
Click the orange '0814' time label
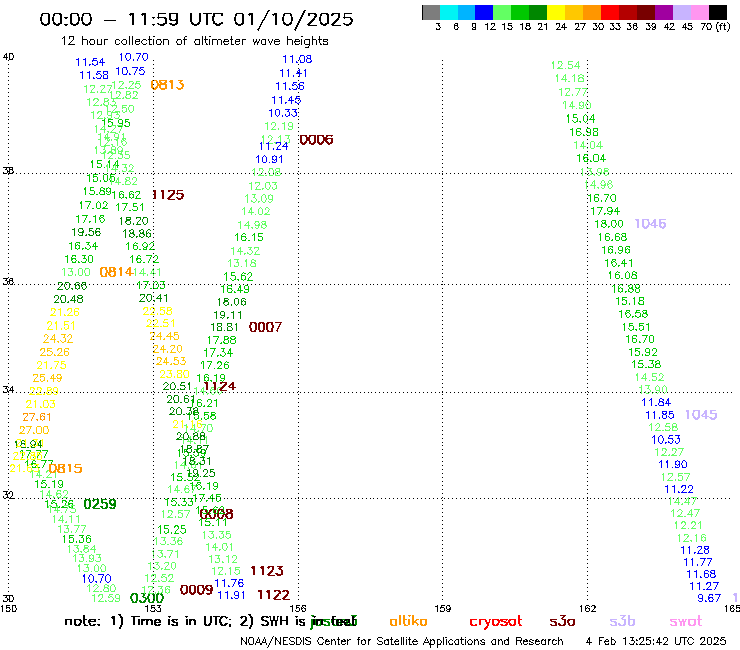116,272
